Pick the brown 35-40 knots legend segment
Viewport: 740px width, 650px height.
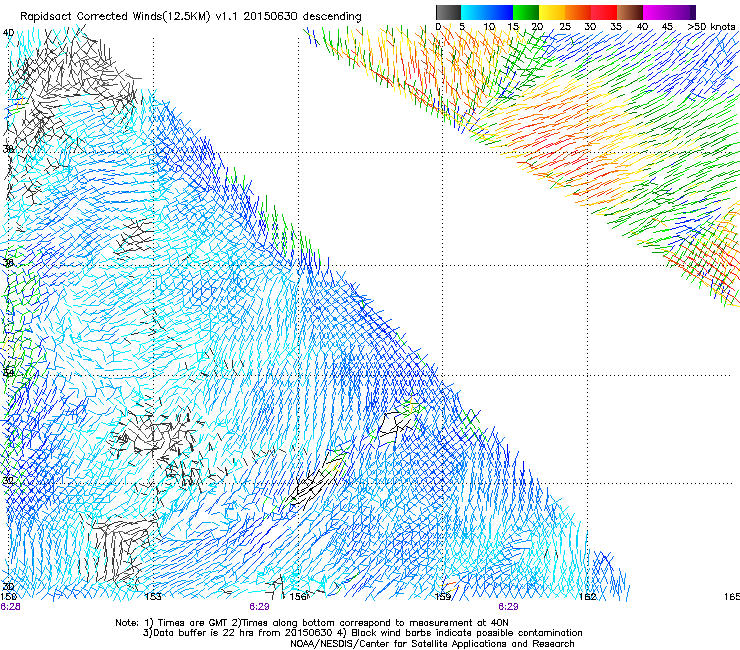[x=630, y=12]
